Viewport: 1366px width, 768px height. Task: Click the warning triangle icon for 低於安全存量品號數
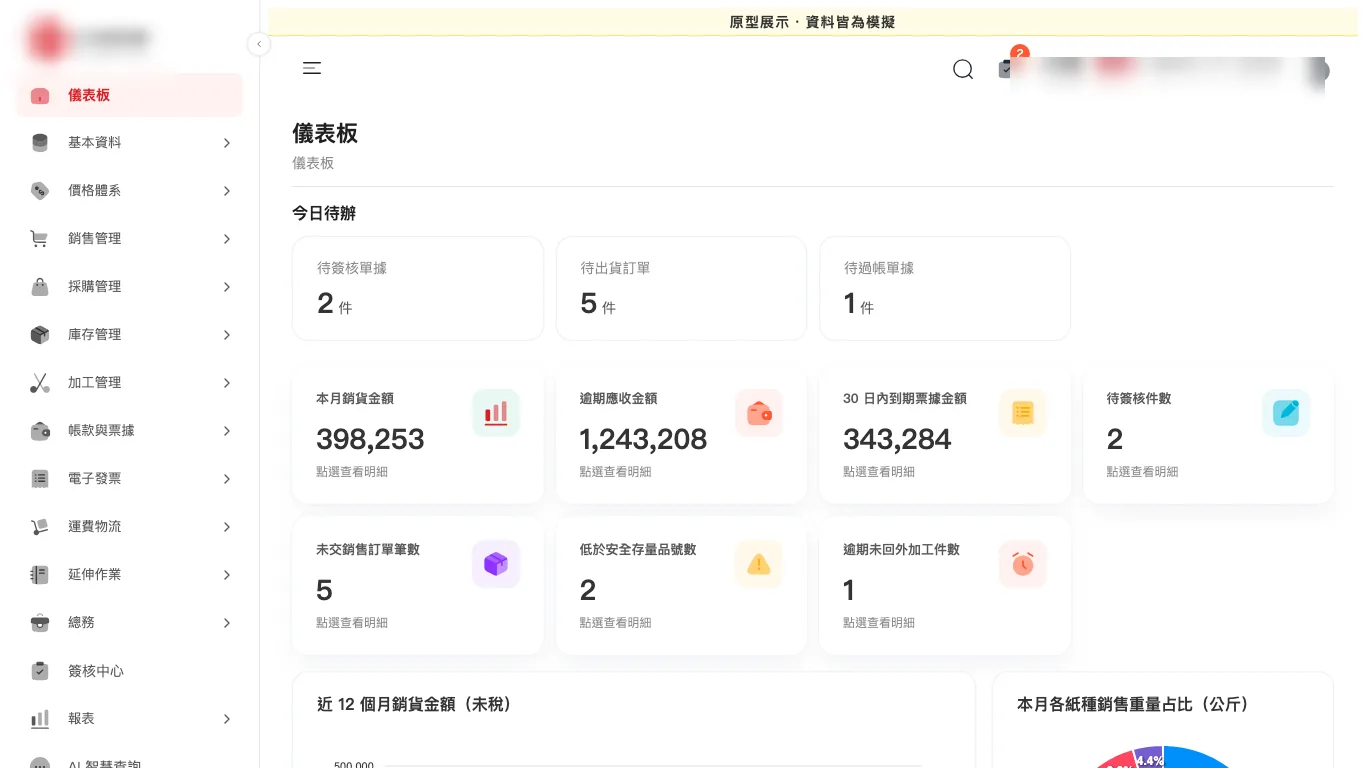click(x=759, y=564)
